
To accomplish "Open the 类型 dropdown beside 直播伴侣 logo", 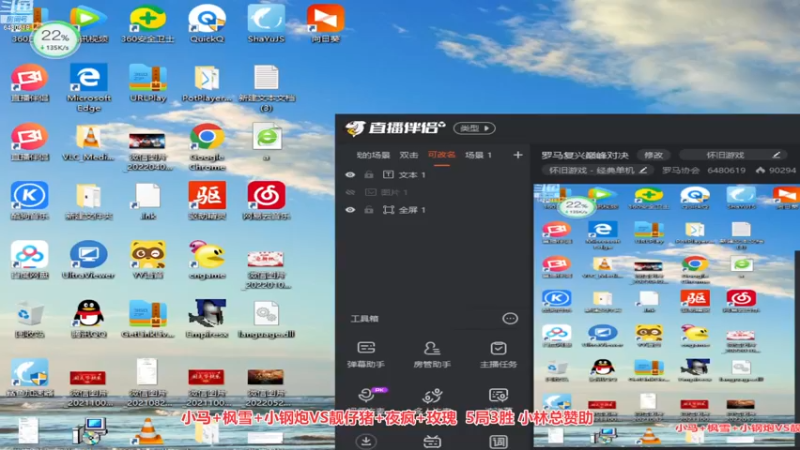I will click(474, 128).
